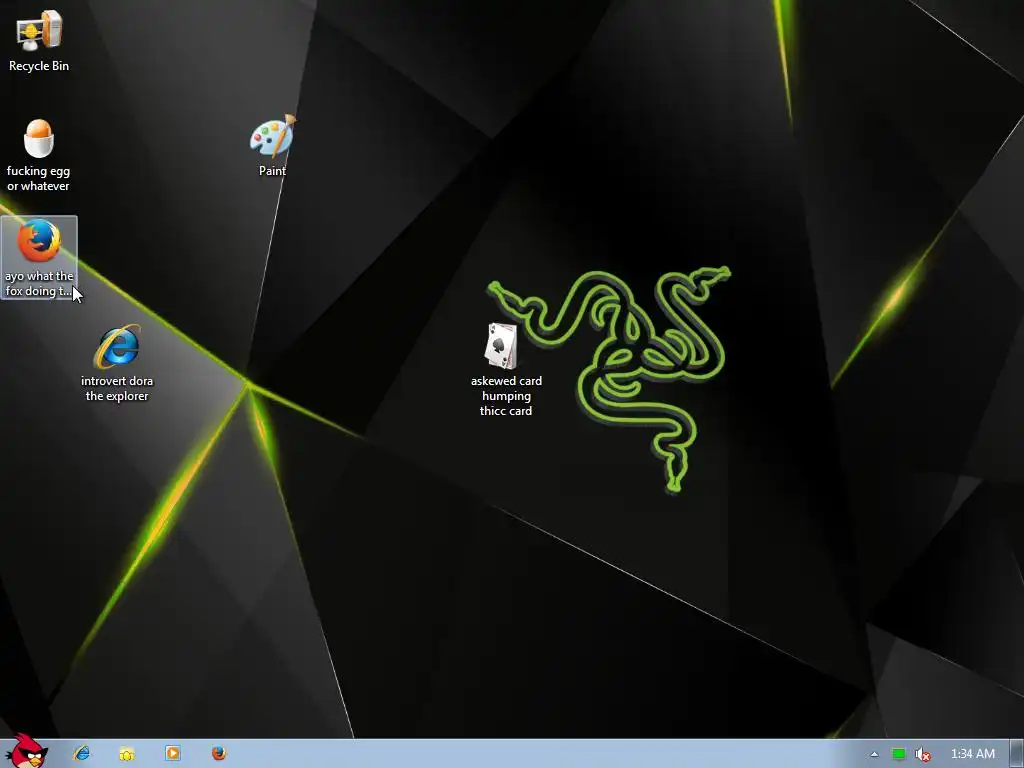Click the 'Paint' icon label text
The image size is (1024, 768).
tap(272, 170)
